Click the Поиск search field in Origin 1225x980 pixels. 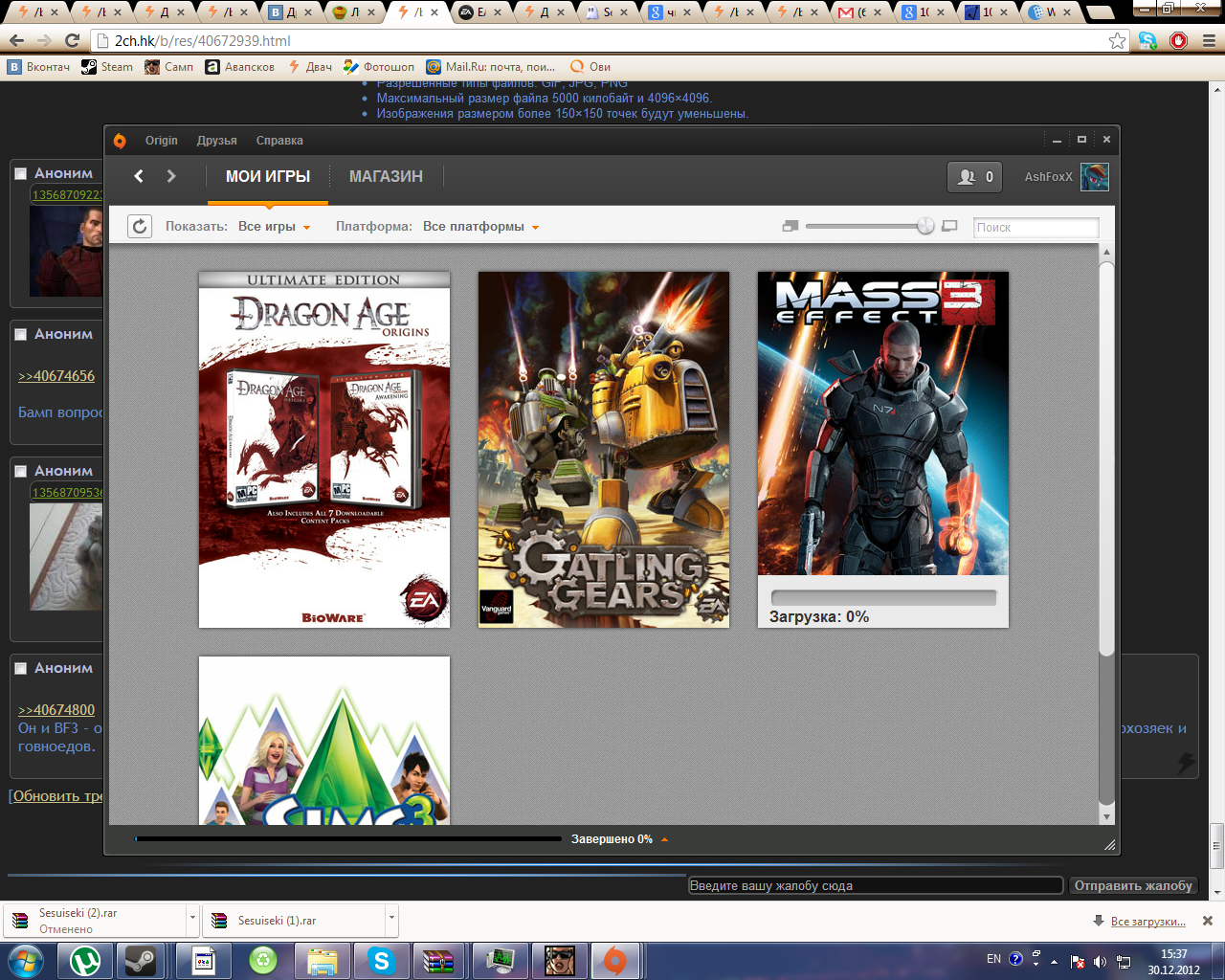(1036, 228)
